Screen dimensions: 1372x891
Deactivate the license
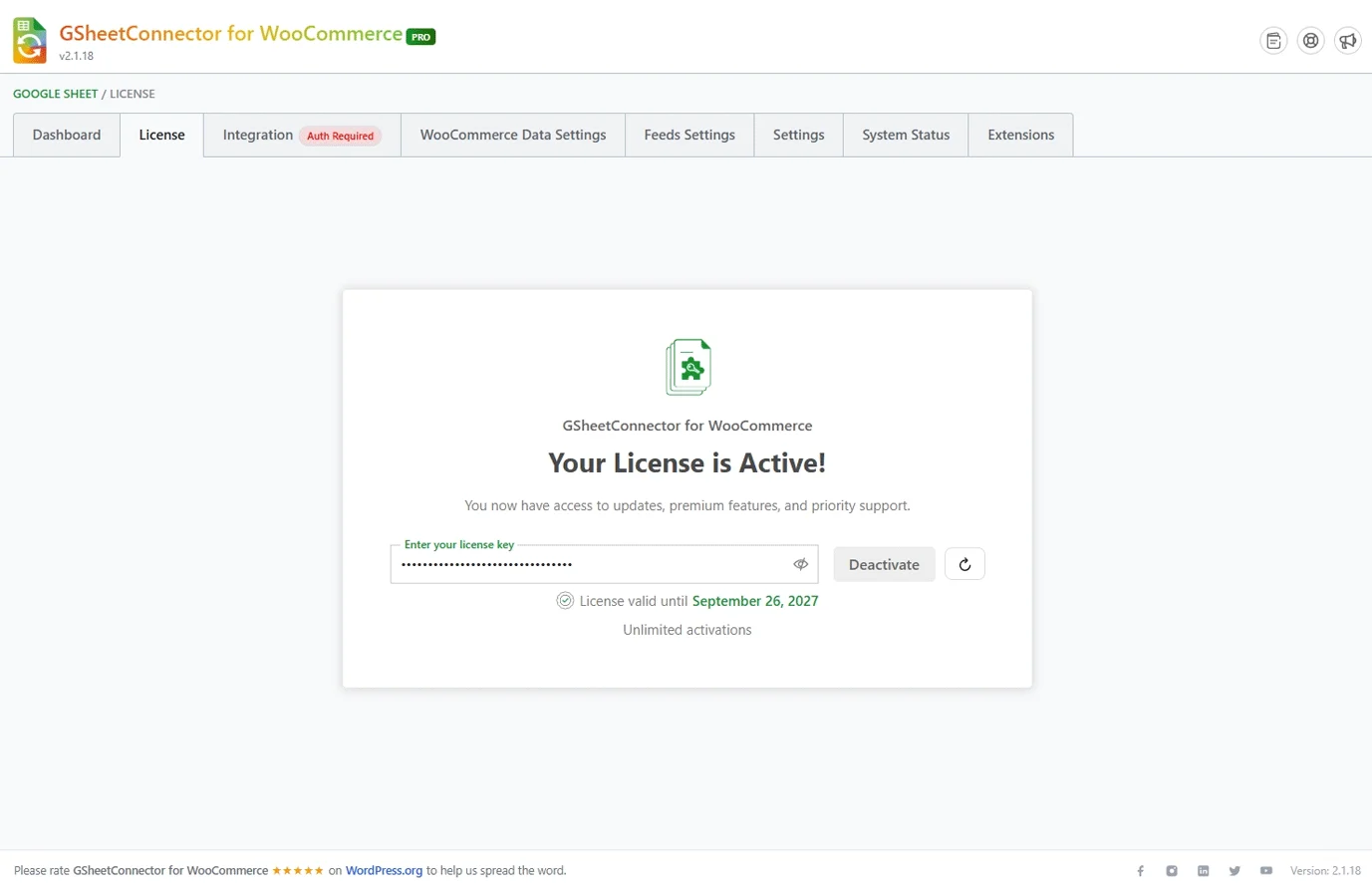click(884, 564)
